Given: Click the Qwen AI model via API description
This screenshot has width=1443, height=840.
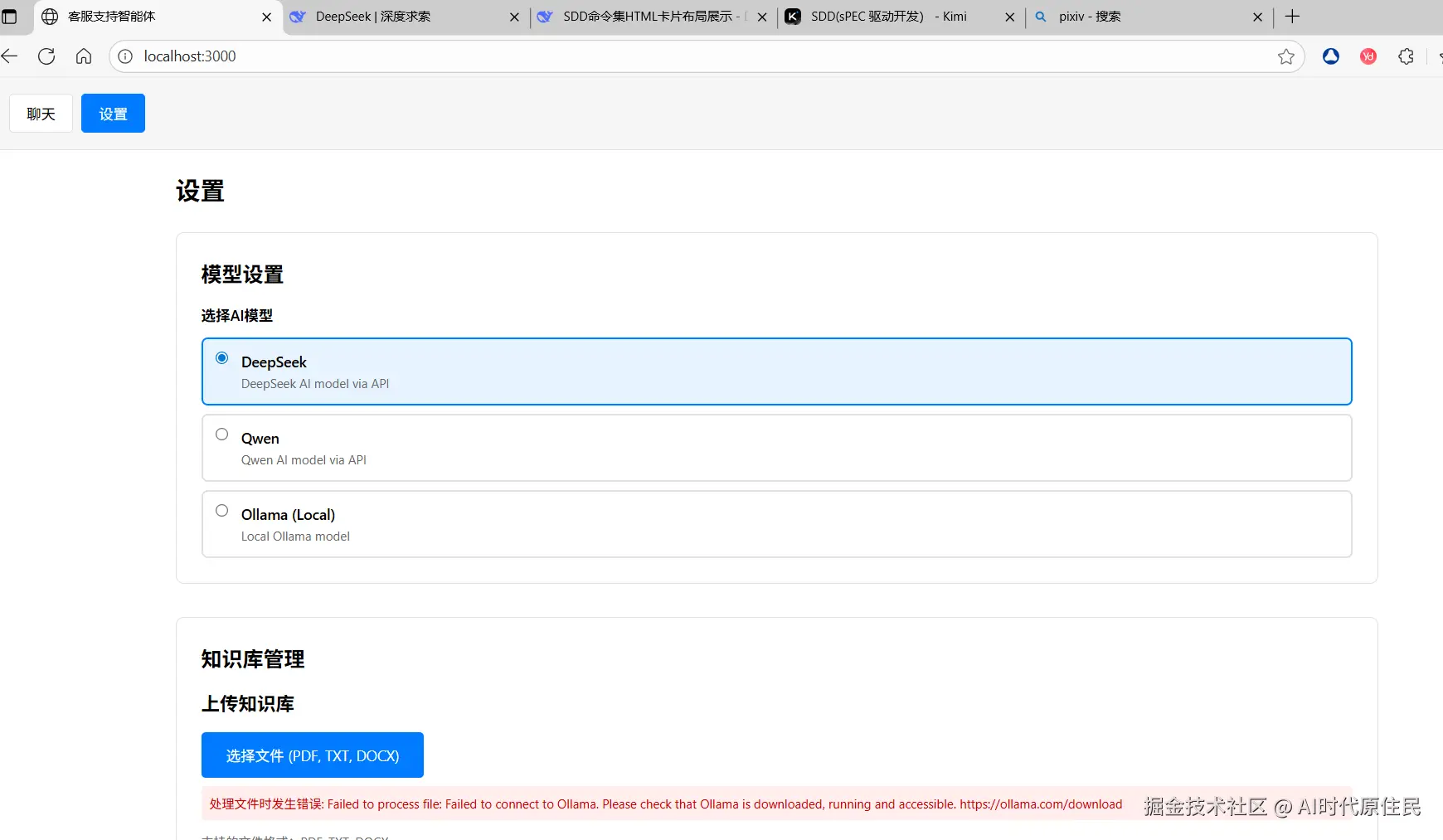Looking at the screenshot, I should tap(304, 460).
